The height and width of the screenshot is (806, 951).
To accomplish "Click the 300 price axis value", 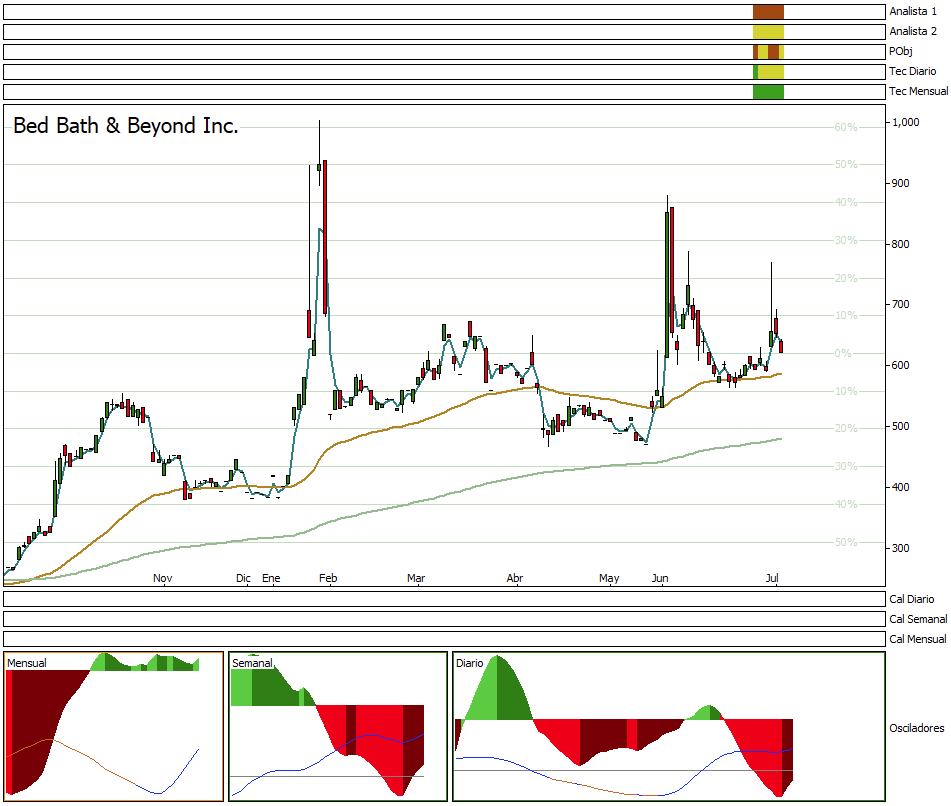I will pyautogui.click(x=900, y=548).
